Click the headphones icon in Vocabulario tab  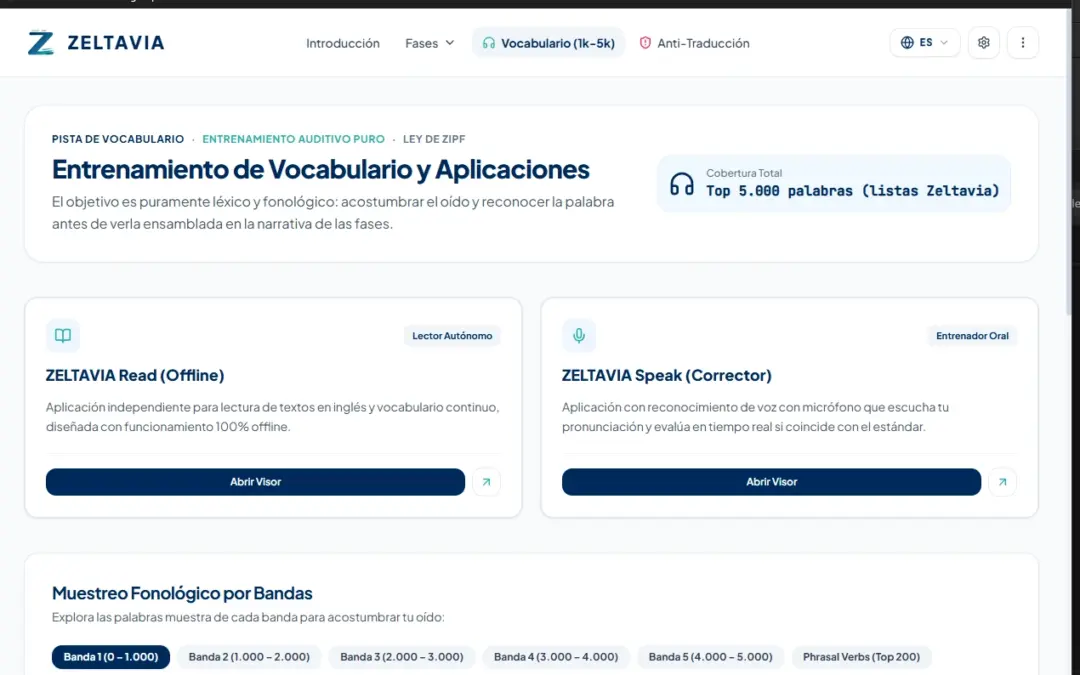(x=488, y=43)
